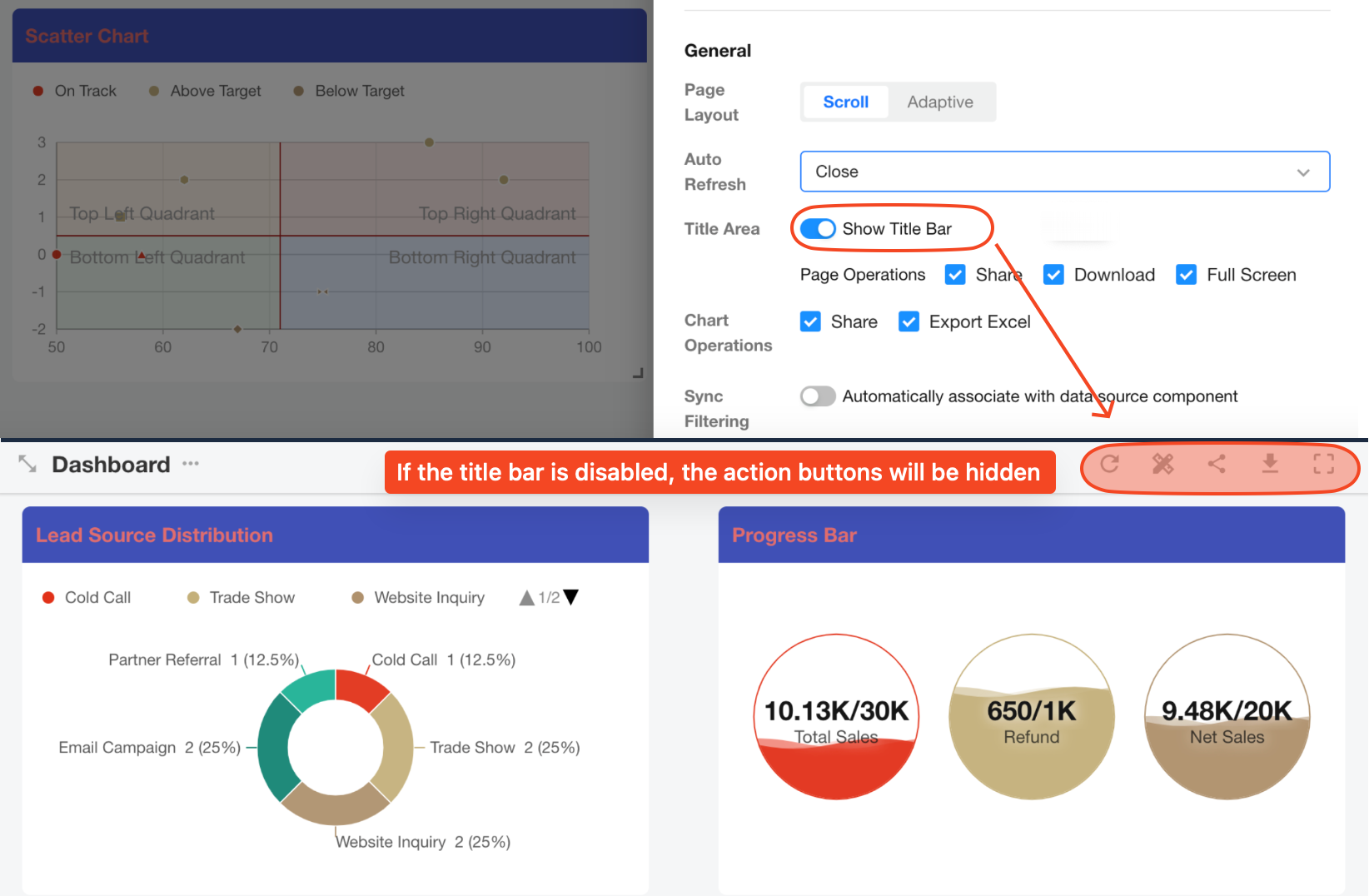
Task: Turn off the Show Title Bar toggle
Action: (x=818, y=229)
